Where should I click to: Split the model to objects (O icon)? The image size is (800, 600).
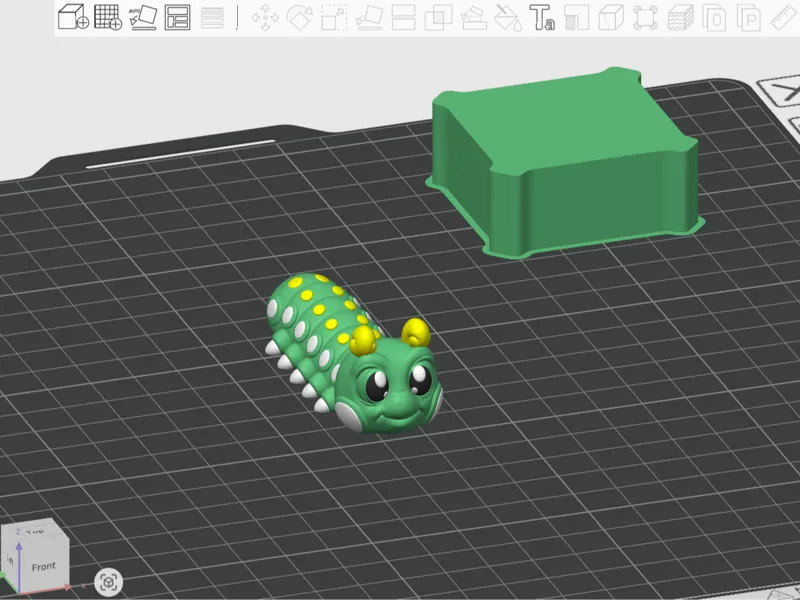pos(714,18)
